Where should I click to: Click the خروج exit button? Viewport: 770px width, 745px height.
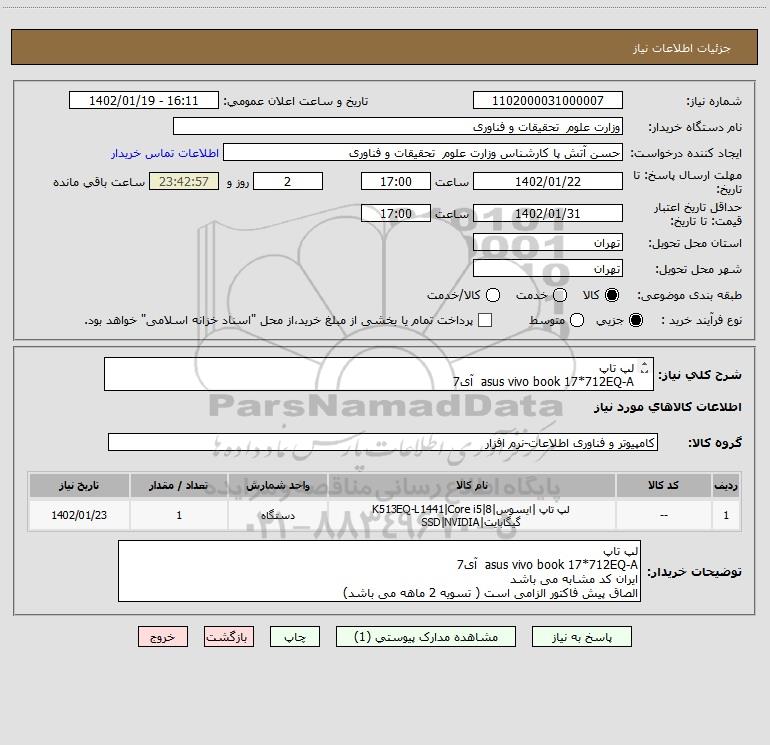point(163,637)
